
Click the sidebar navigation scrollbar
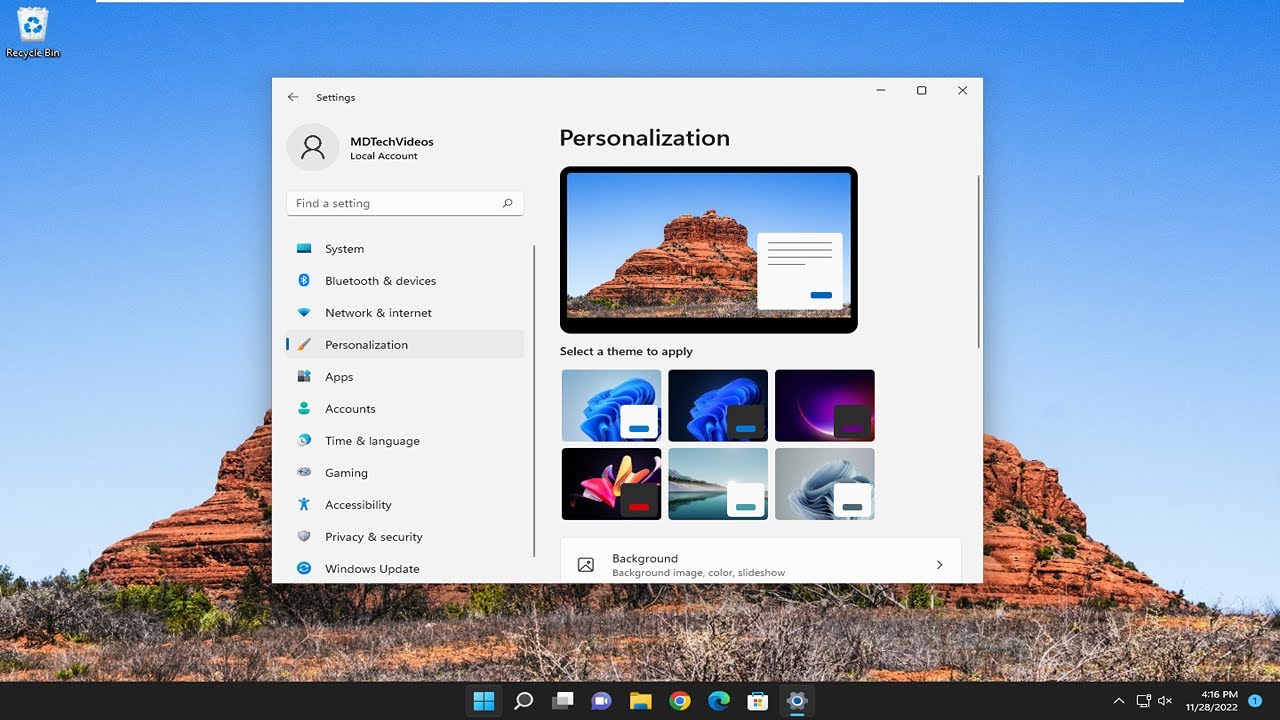535,400
